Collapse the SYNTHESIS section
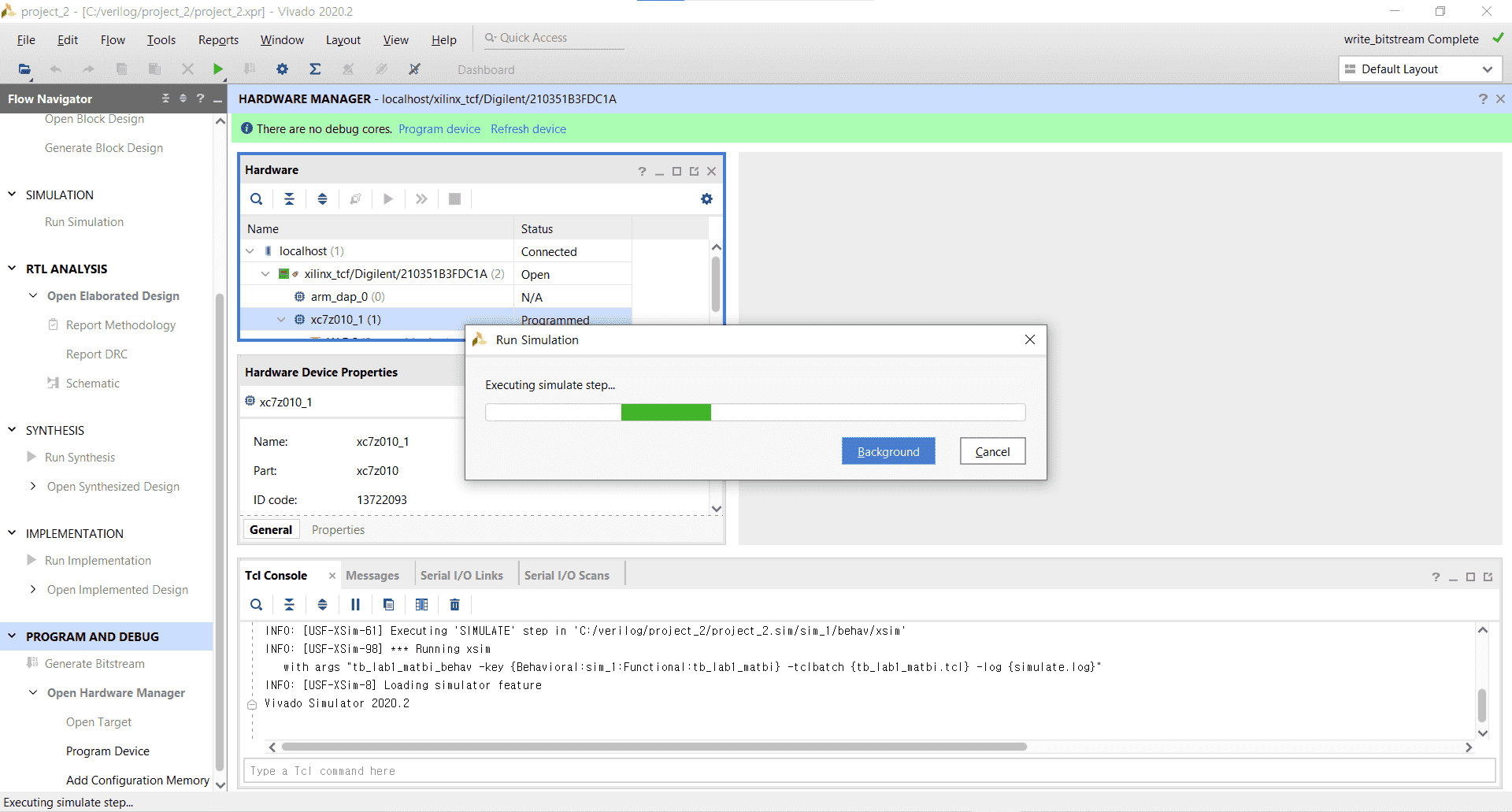The height and width of the screenshot is (812, 1512). [12, 430]
